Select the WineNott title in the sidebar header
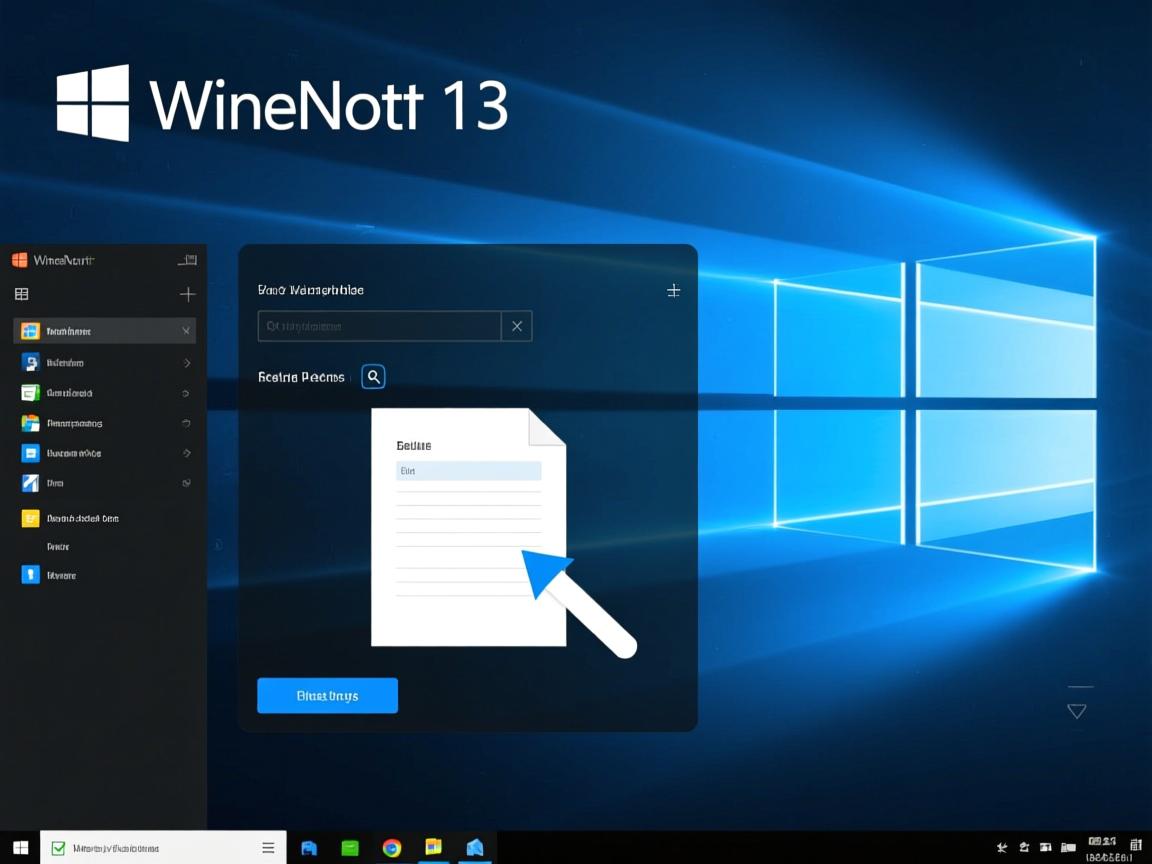The image size is (1152, 864). [60, 259]
